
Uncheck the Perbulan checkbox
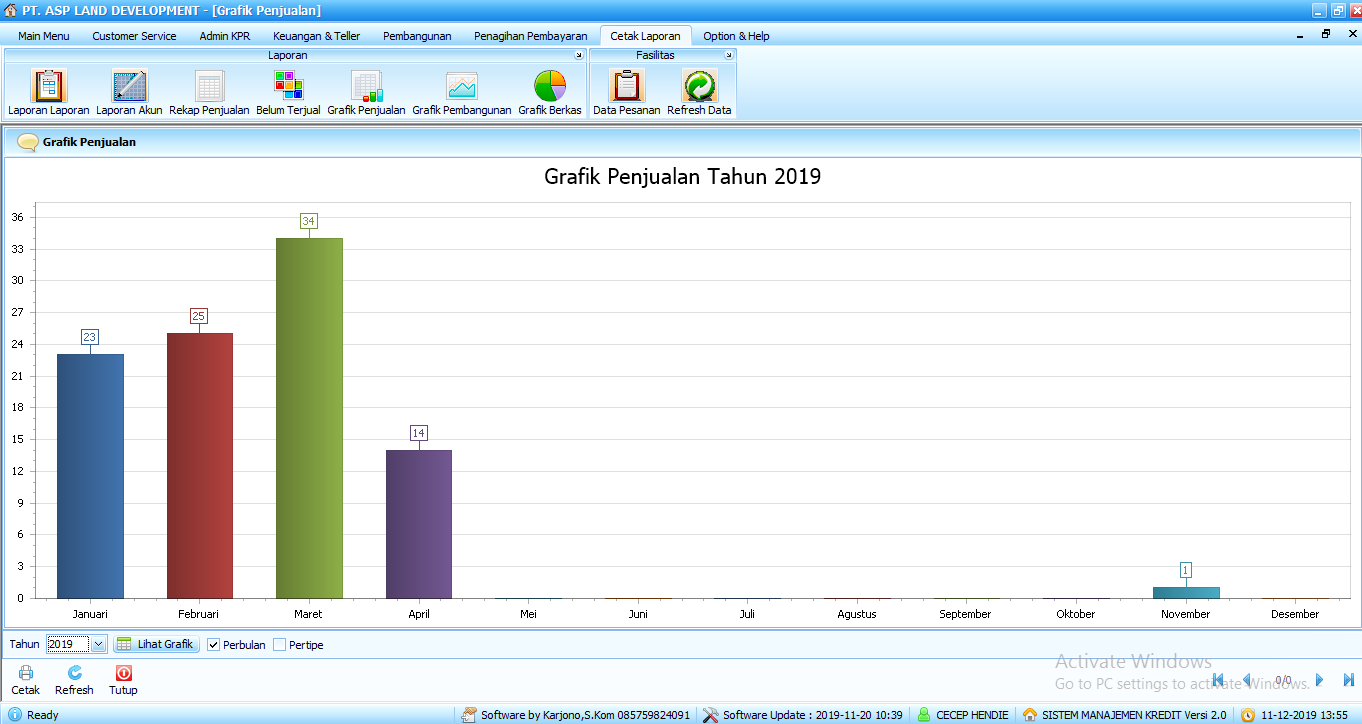click(214, 645)
